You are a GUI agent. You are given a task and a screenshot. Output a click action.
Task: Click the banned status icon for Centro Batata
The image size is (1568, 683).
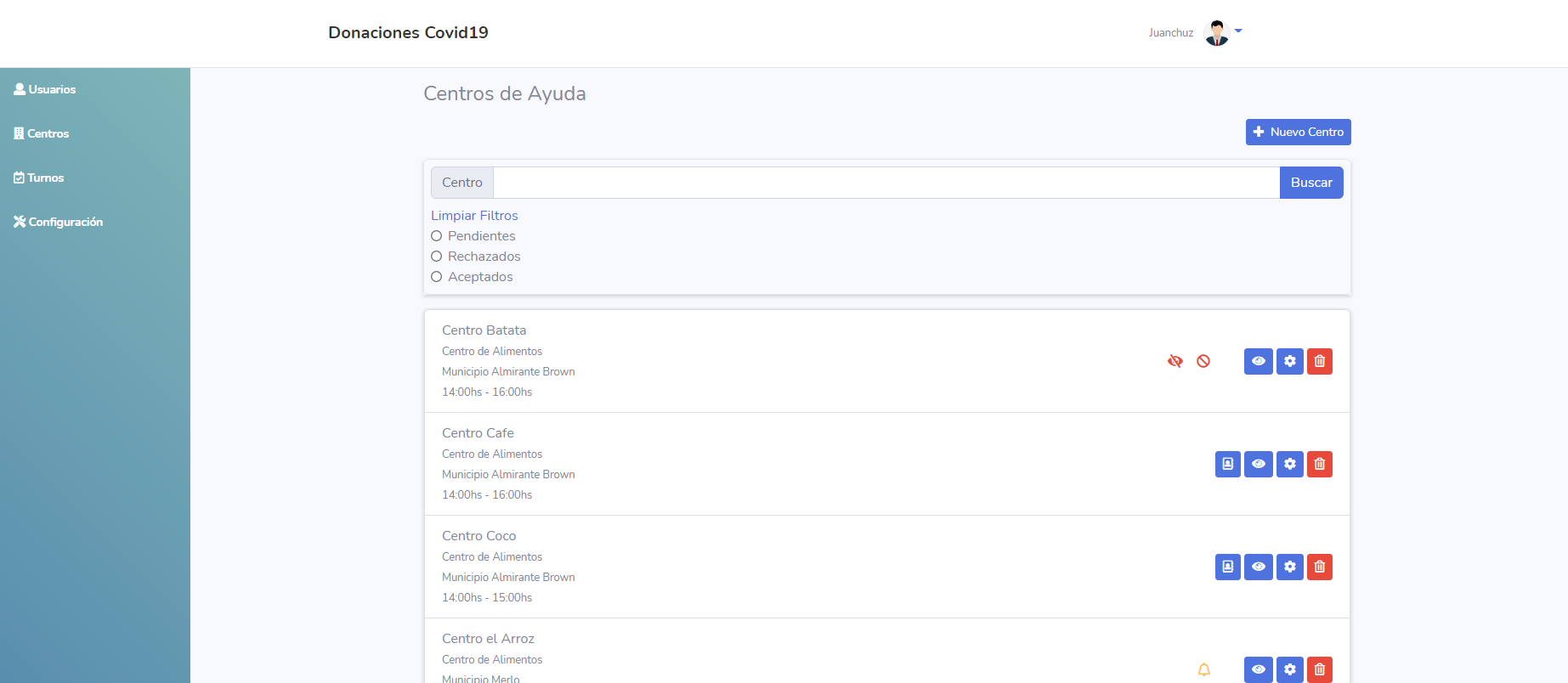1203,361
